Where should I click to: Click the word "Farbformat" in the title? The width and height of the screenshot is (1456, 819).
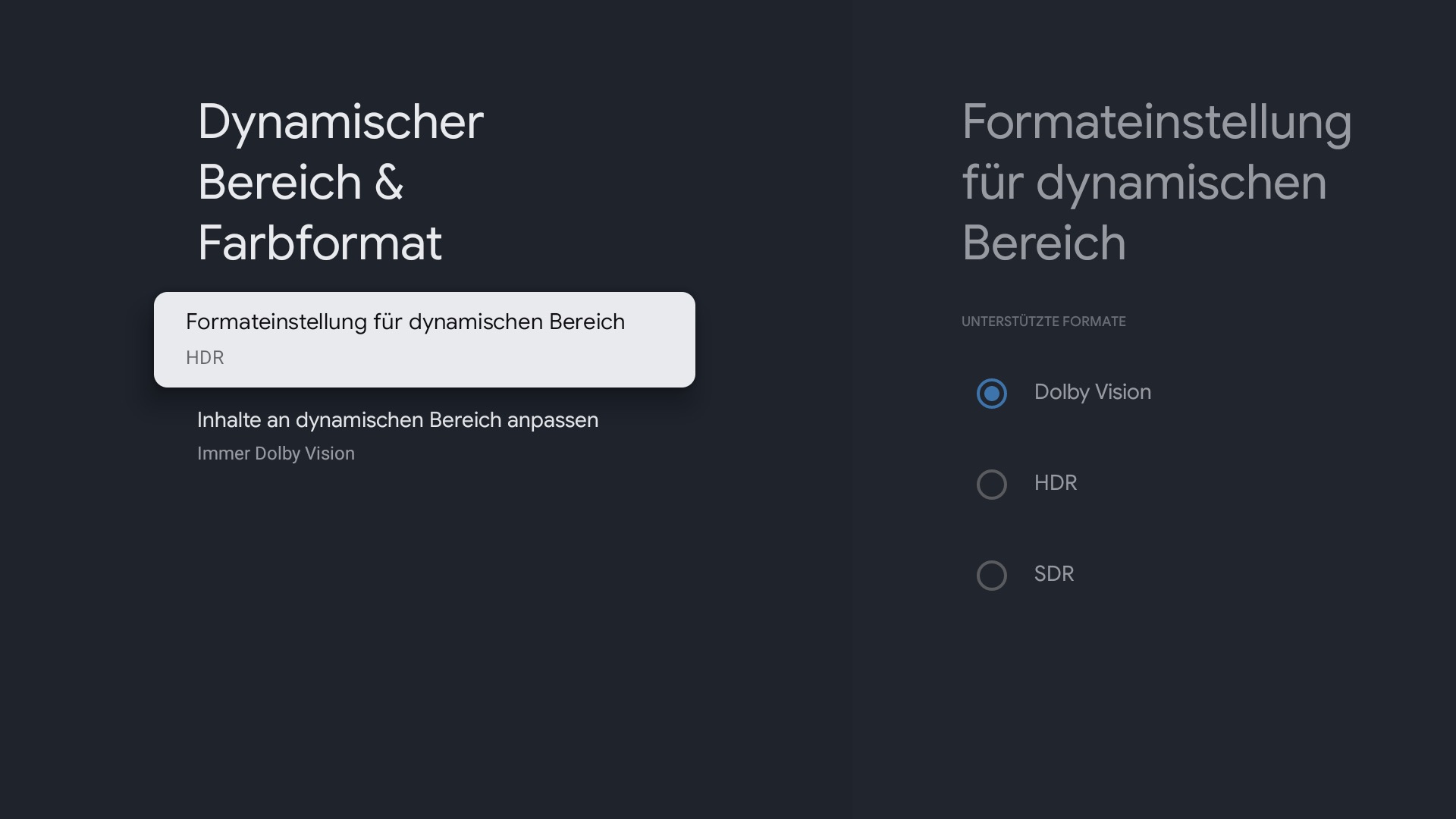click(319, 243)
